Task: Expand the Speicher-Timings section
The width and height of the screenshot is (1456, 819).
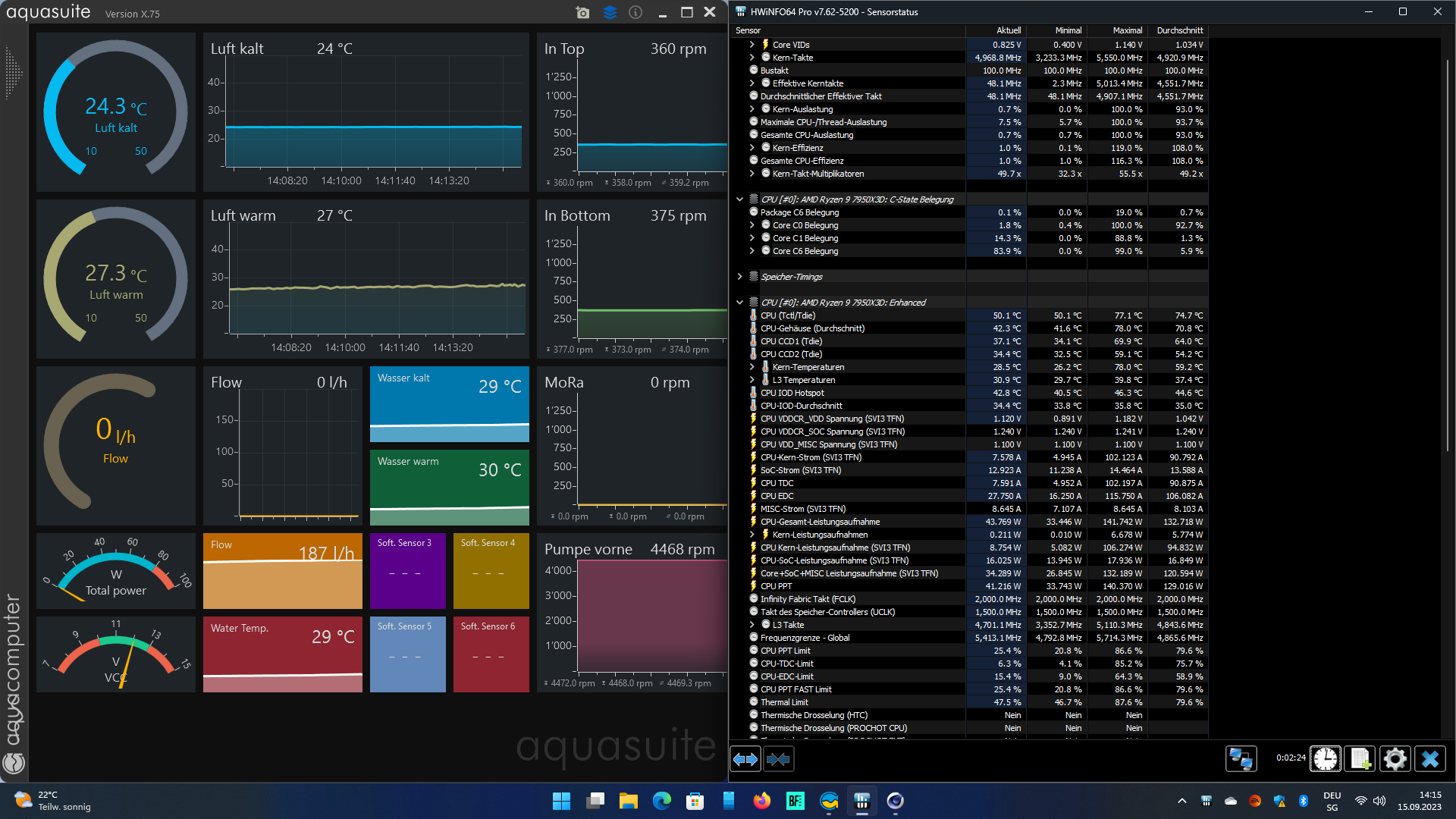Action: tap(740, 276)
